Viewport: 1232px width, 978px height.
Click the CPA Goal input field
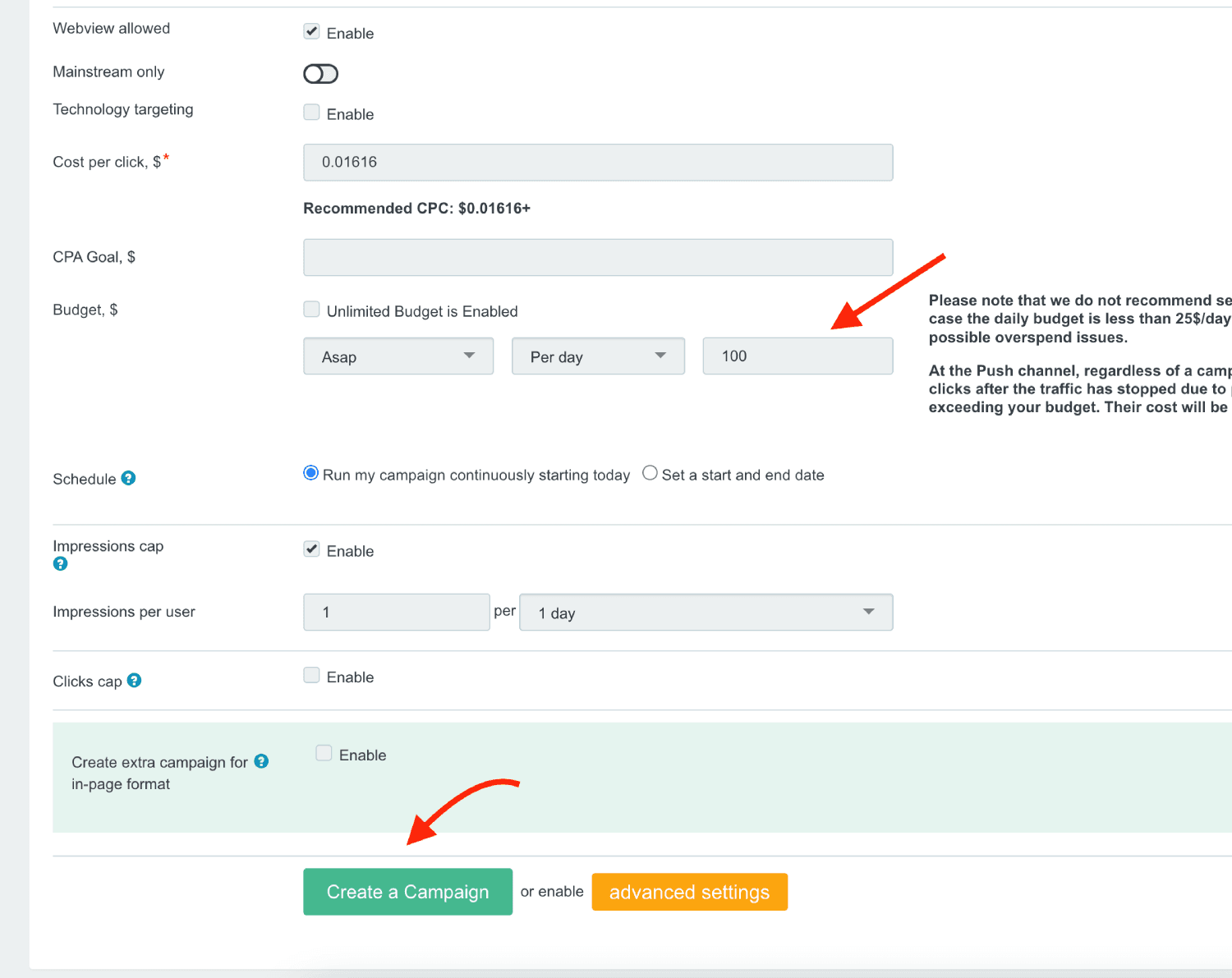[598, 258]
